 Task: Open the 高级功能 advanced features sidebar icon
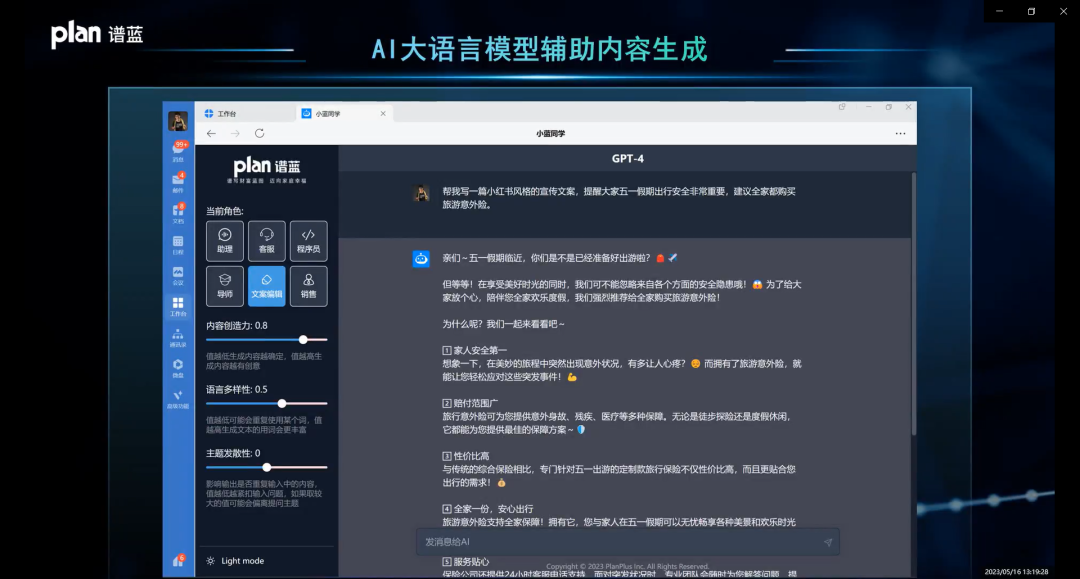click(178, 399)
